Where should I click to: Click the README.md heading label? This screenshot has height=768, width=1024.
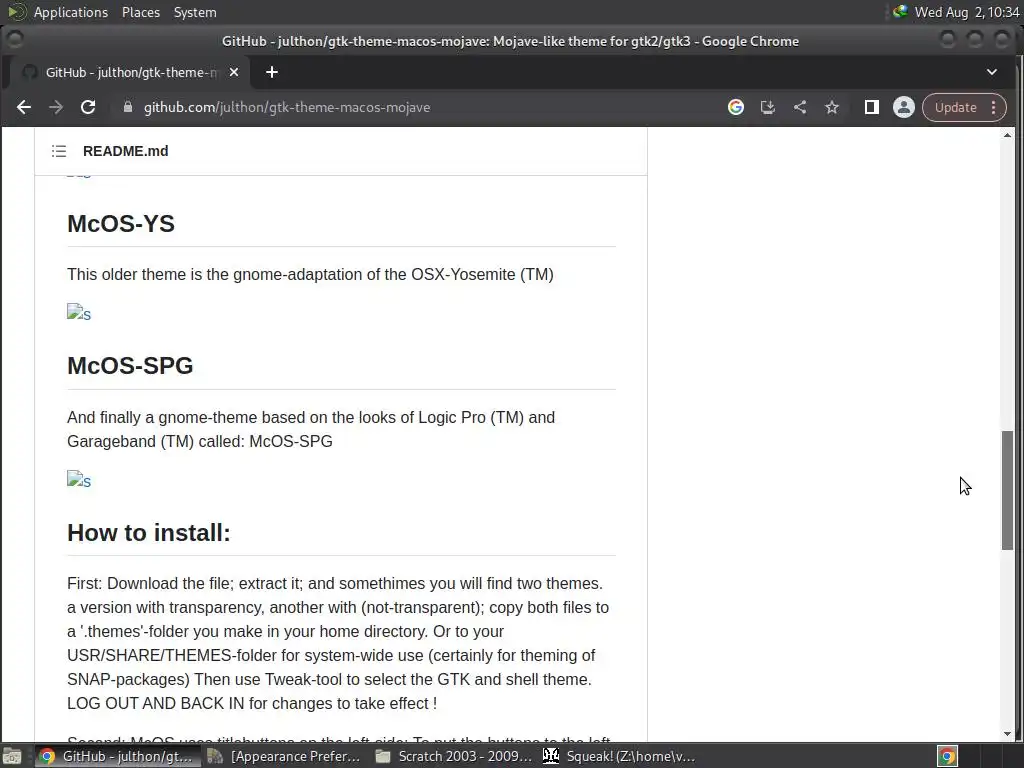[125, 151]
